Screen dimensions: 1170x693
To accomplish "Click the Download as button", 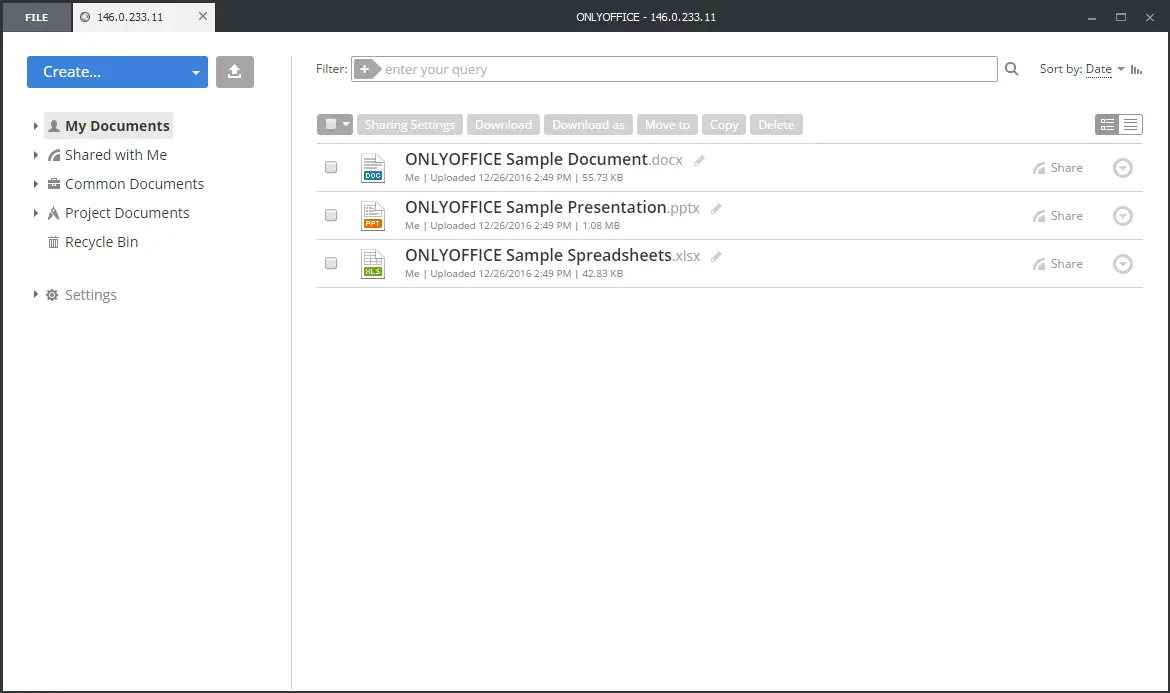I will (x=588, y=125).
